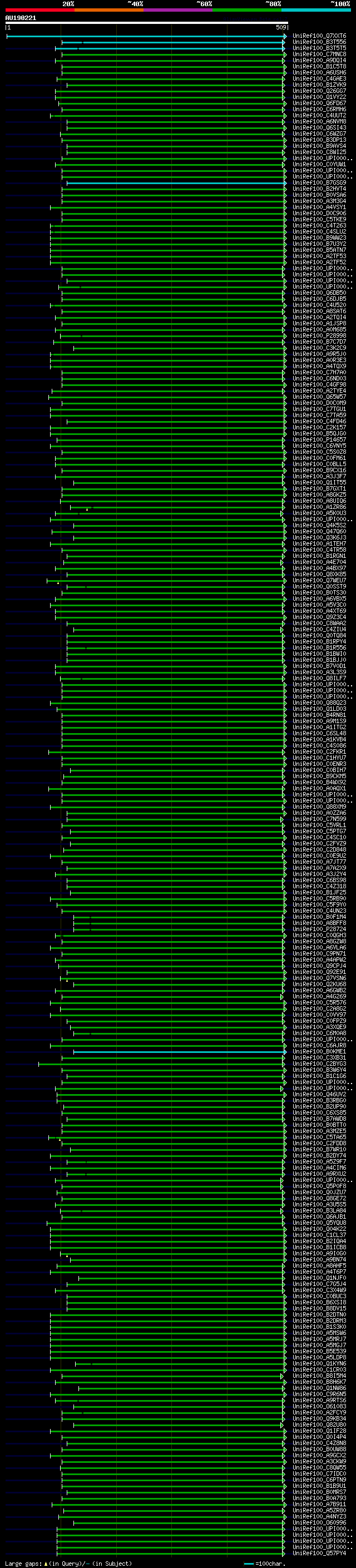Open hit UniRef100_B5ATN7
The height and width of the screenshot is (1568, 356).
[x=319, y=250]
